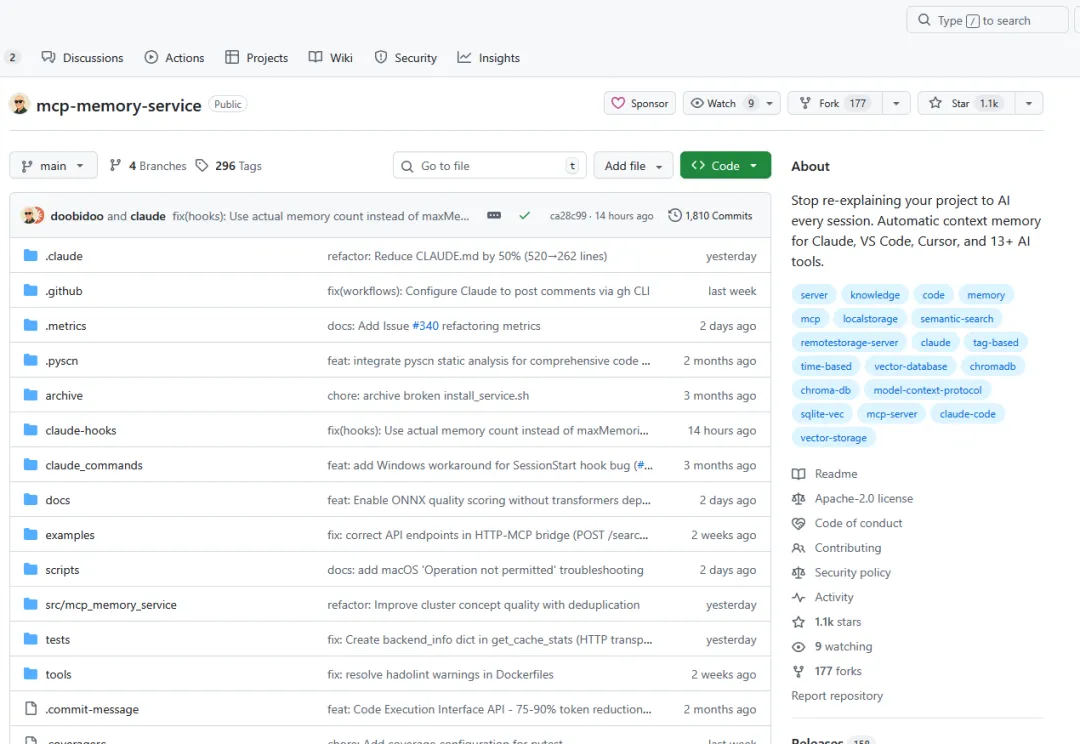Image resolution: width=1080 pixels, height=744 pixels.
Task: Open the 4 Branches link
Action: [x=148, y=165]
